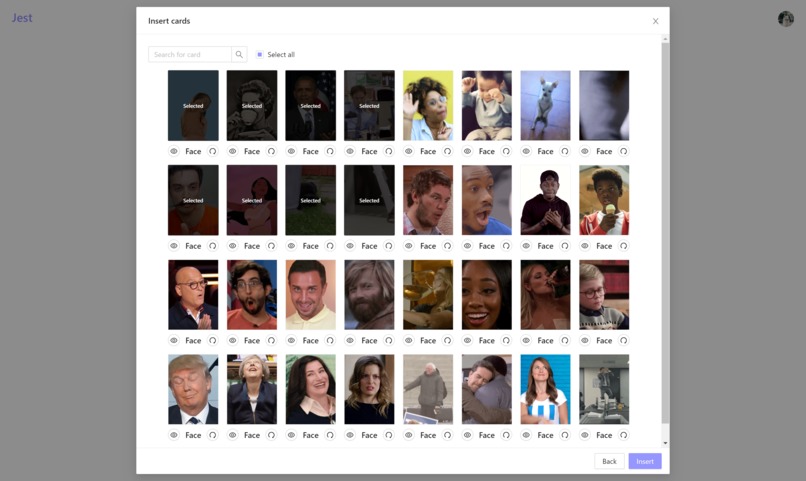Select the boy with glasses in sweater card
This screenshot has width=806, height=481.
click(604, 294)
